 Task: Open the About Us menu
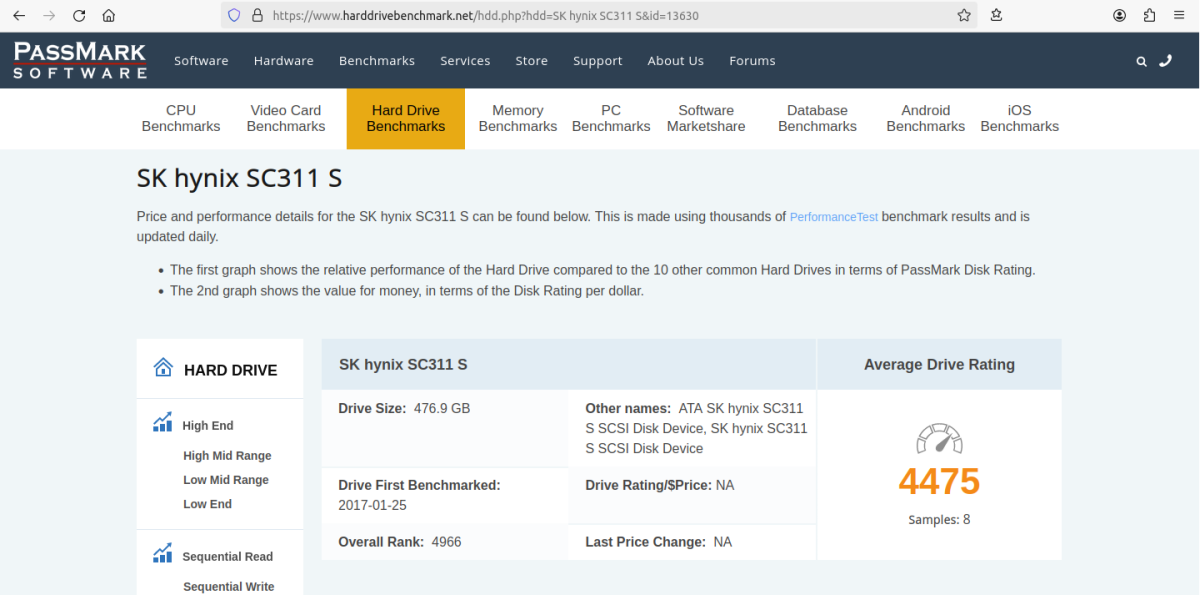click(x=676, y=61)
